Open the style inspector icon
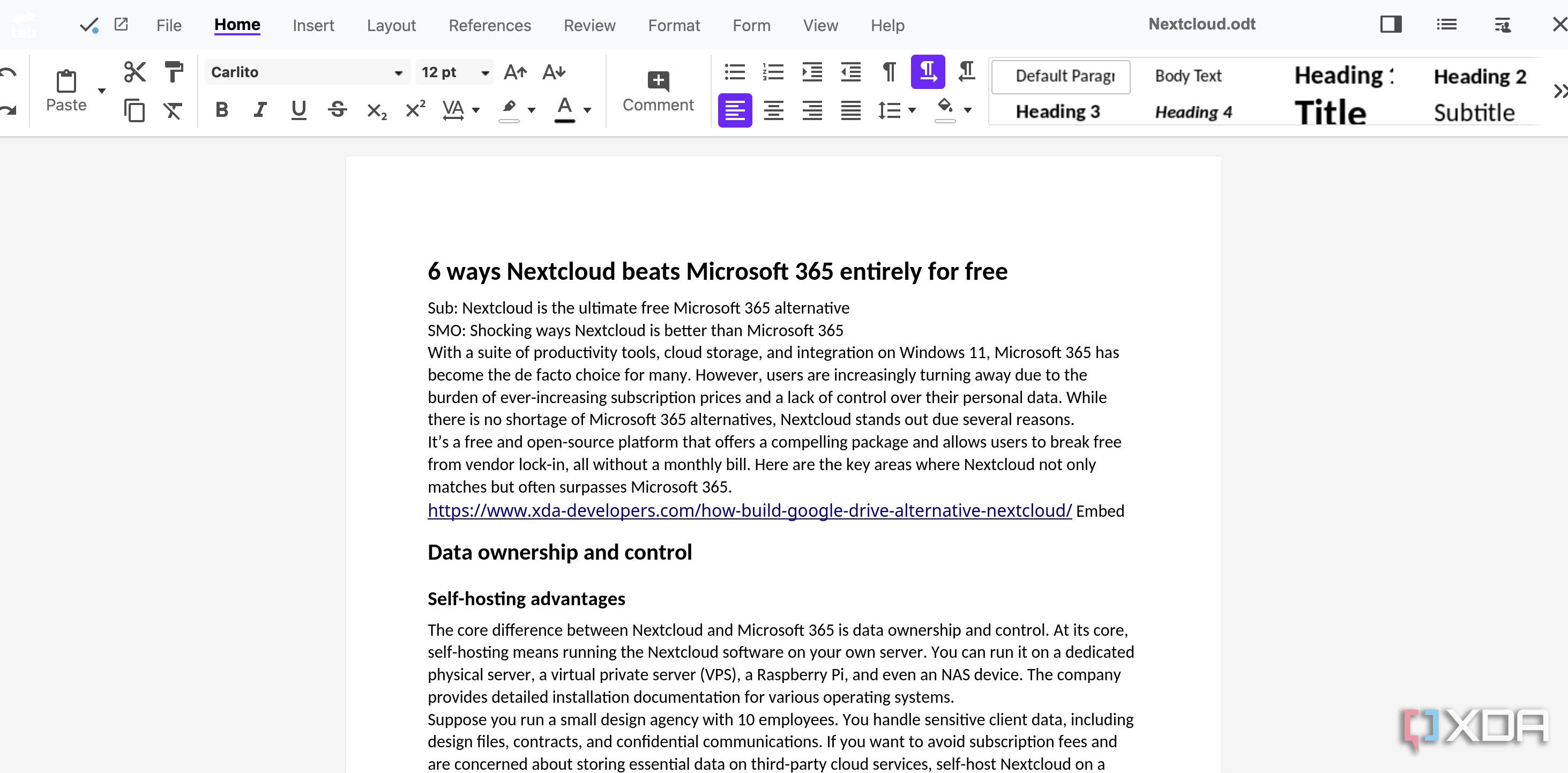This screenshot has height=773, width=1568. tap(1502, 25)
